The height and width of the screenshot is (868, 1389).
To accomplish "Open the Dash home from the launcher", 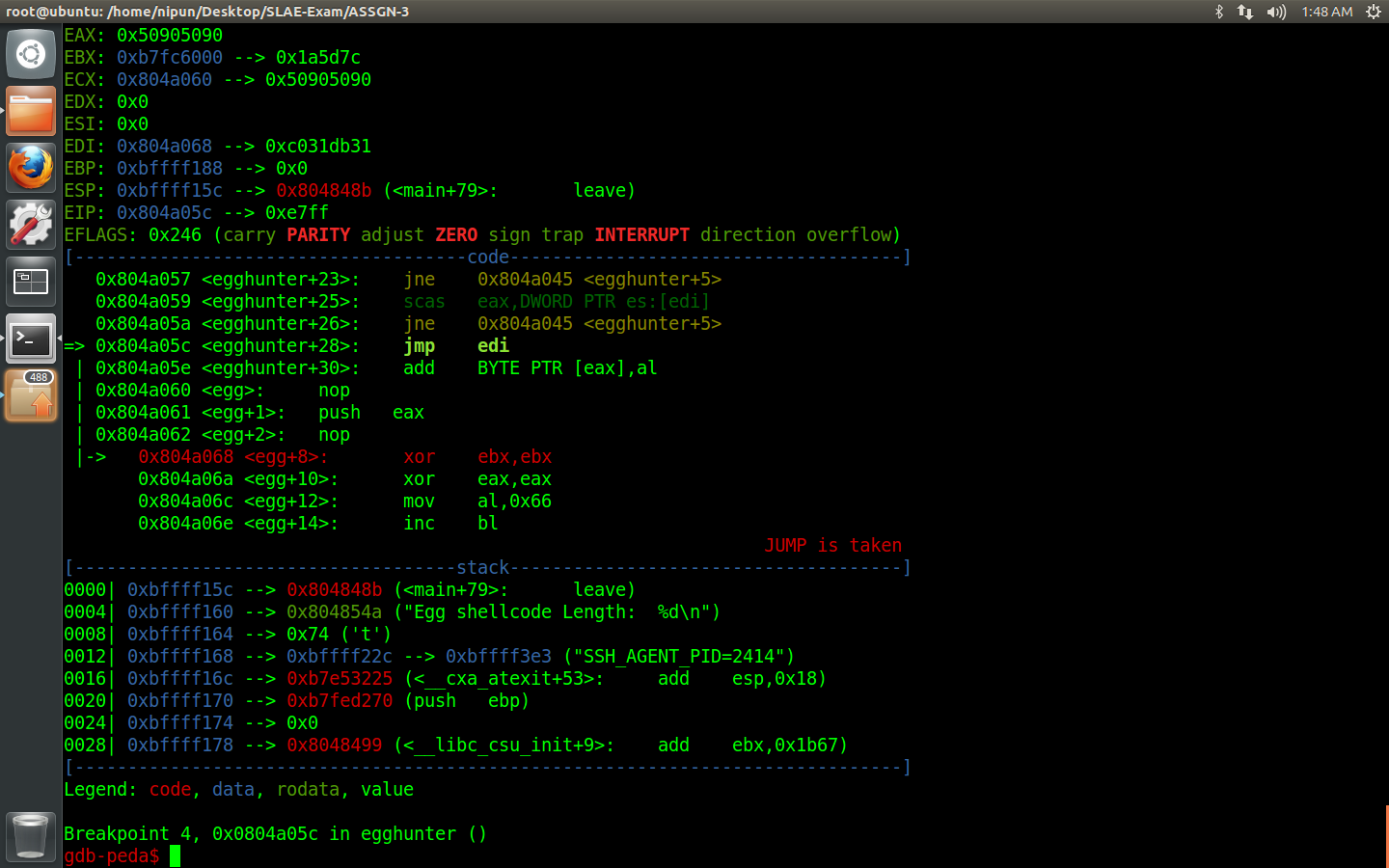I will pyautogui.click(x=30, y=53).
